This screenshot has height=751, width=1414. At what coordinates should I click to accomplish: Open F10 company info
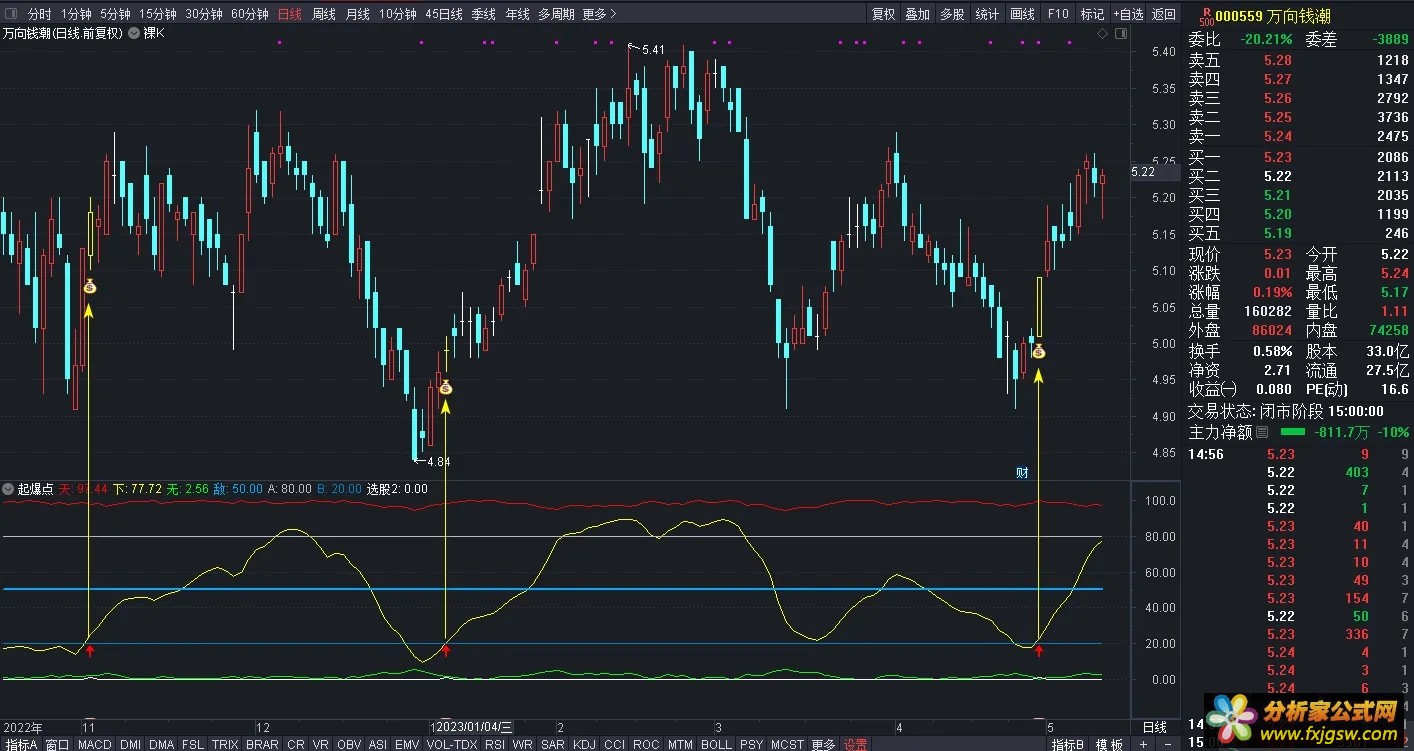pos(1058,14)
